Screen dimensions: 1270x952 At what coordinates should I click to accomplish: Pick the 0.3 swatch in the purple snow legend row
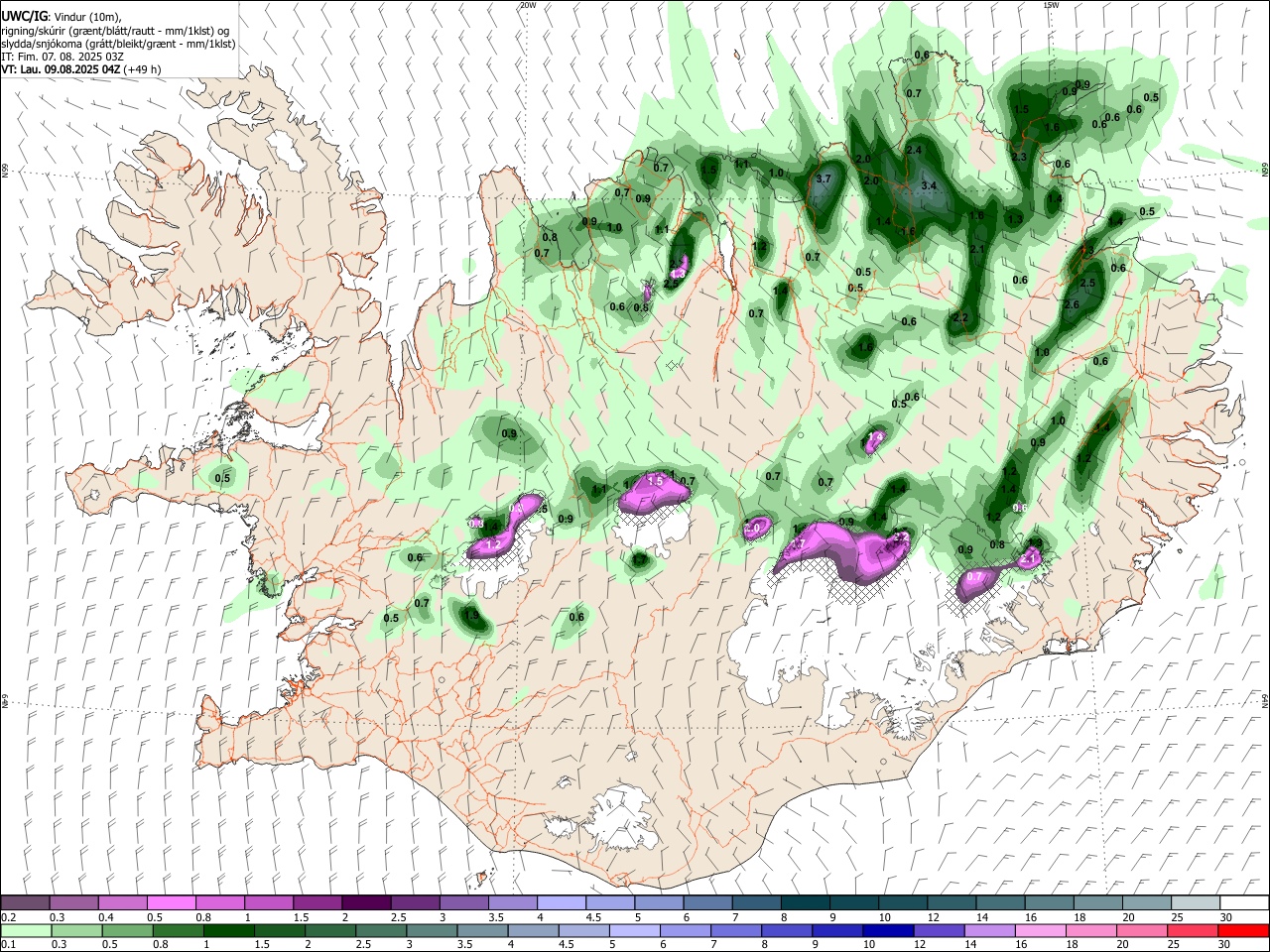[73, 902]
